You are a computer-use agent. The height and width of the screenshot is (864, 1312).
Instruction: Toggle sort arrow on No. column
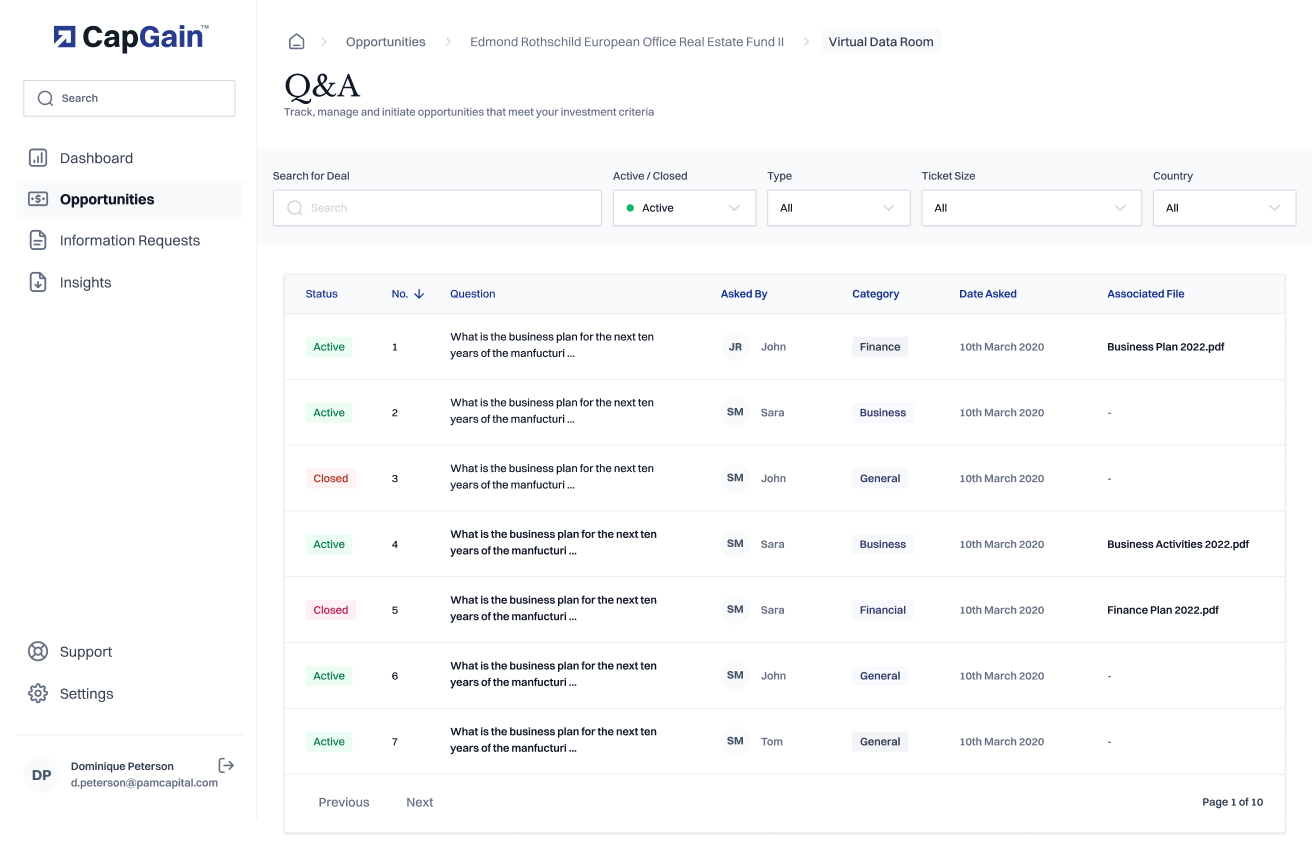pos(419,294)
